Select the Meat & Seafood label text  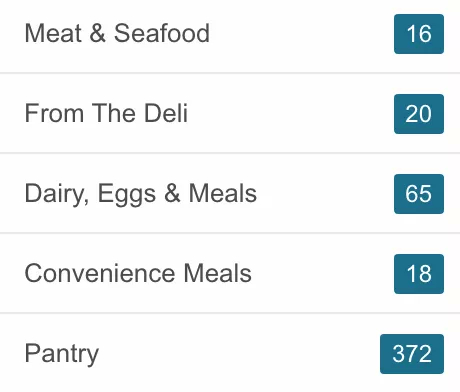coord(117,33)
